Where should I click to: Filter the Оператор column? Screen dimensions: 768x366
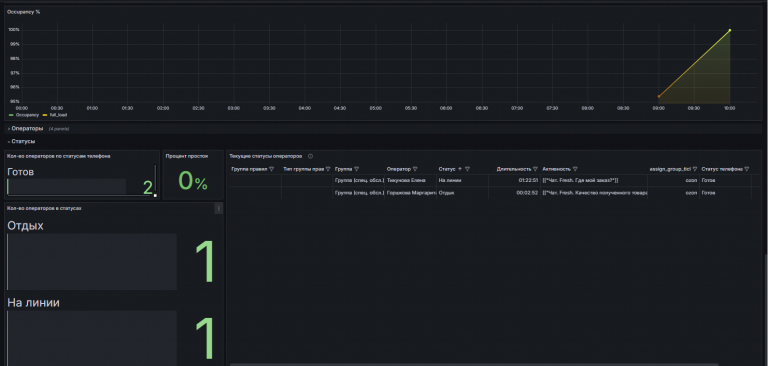tap(415, 169)
